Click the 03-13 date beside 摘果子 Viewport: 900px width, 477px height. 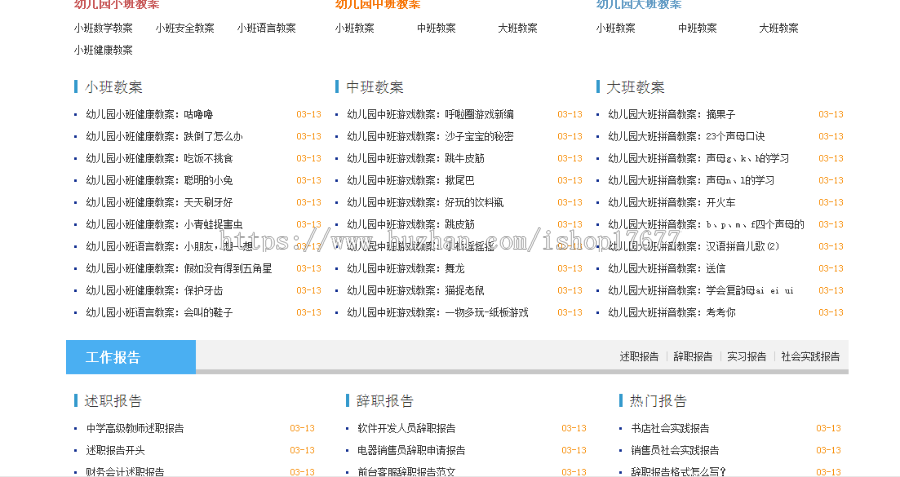point(831,114)
